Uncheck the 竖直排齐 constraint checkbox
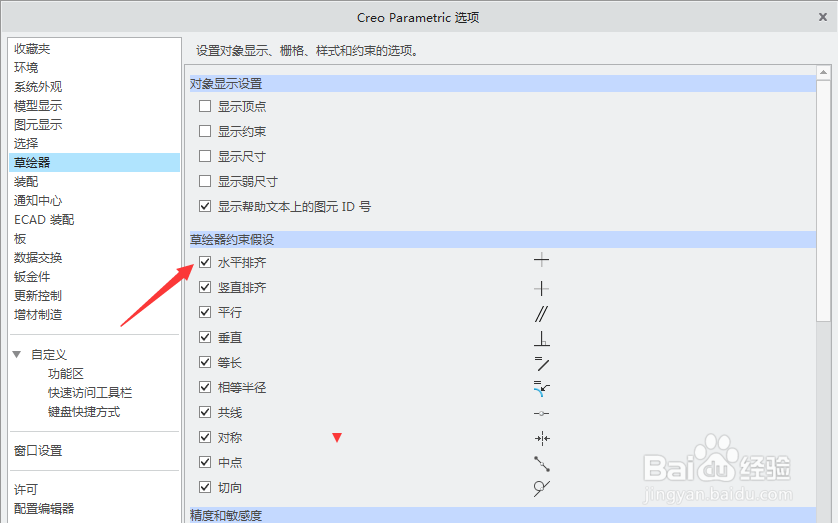This screenshot has width=838, height=523. pyautogui.click(x=205, y=287)
